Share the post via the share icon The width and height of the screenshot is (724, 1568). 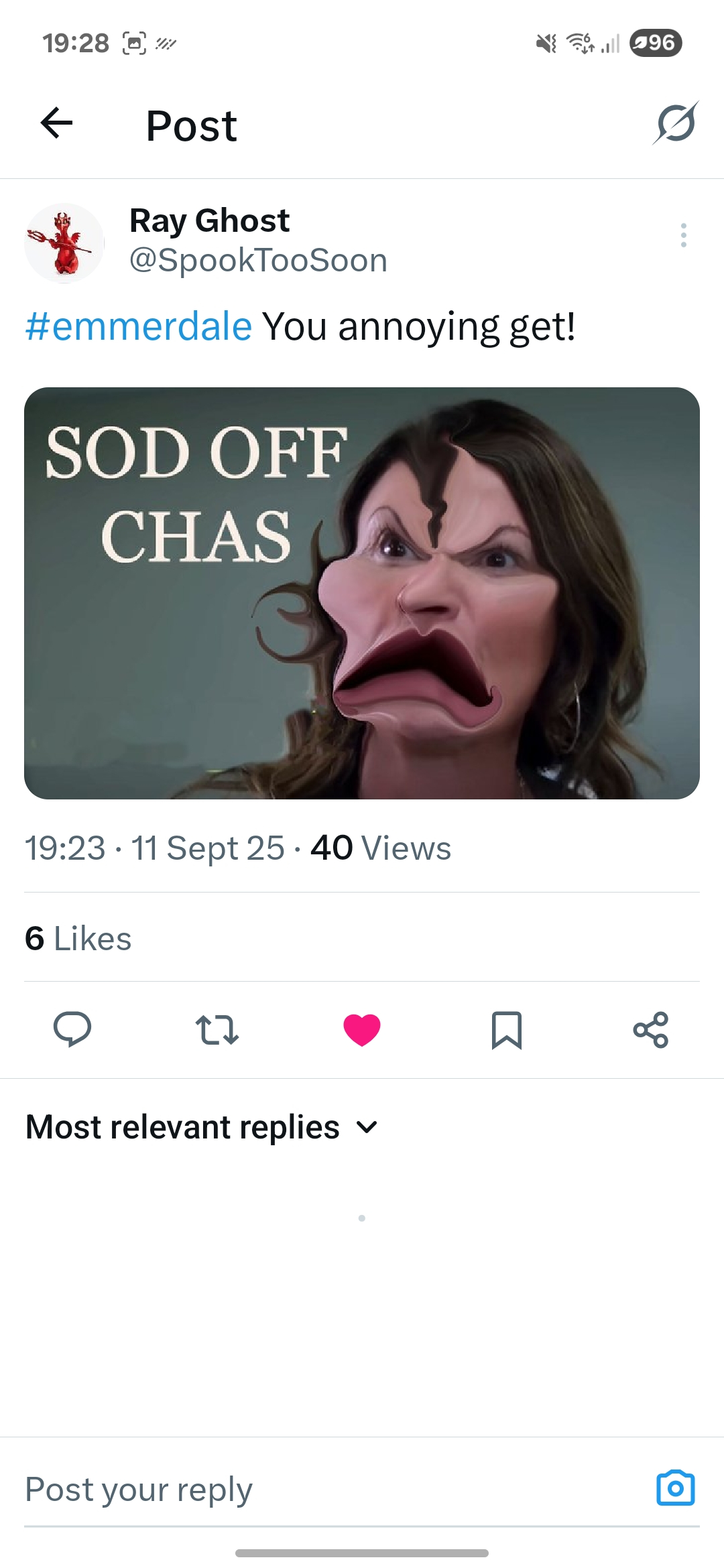pyautogui.click(x=651, y=1030)
